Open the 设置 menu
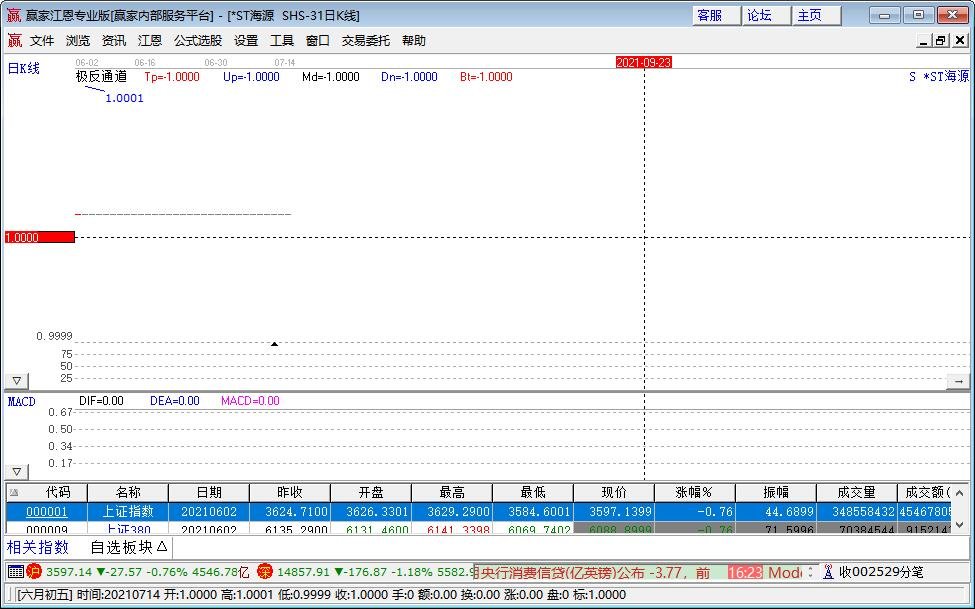 tap(246, 40)
